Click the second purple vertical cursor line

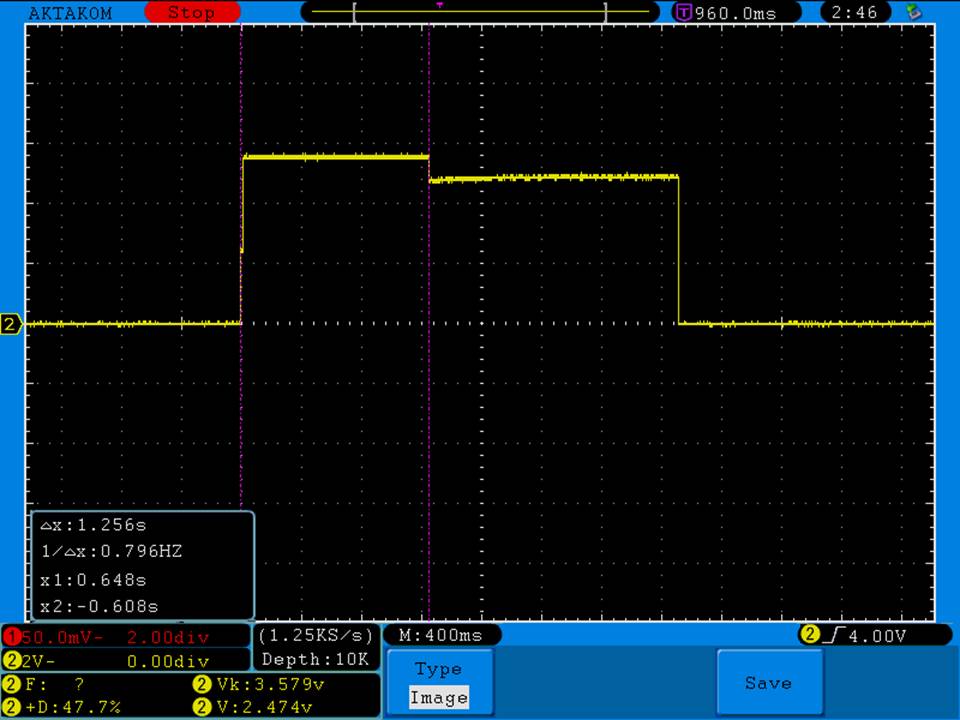click(x=429, y=400)
